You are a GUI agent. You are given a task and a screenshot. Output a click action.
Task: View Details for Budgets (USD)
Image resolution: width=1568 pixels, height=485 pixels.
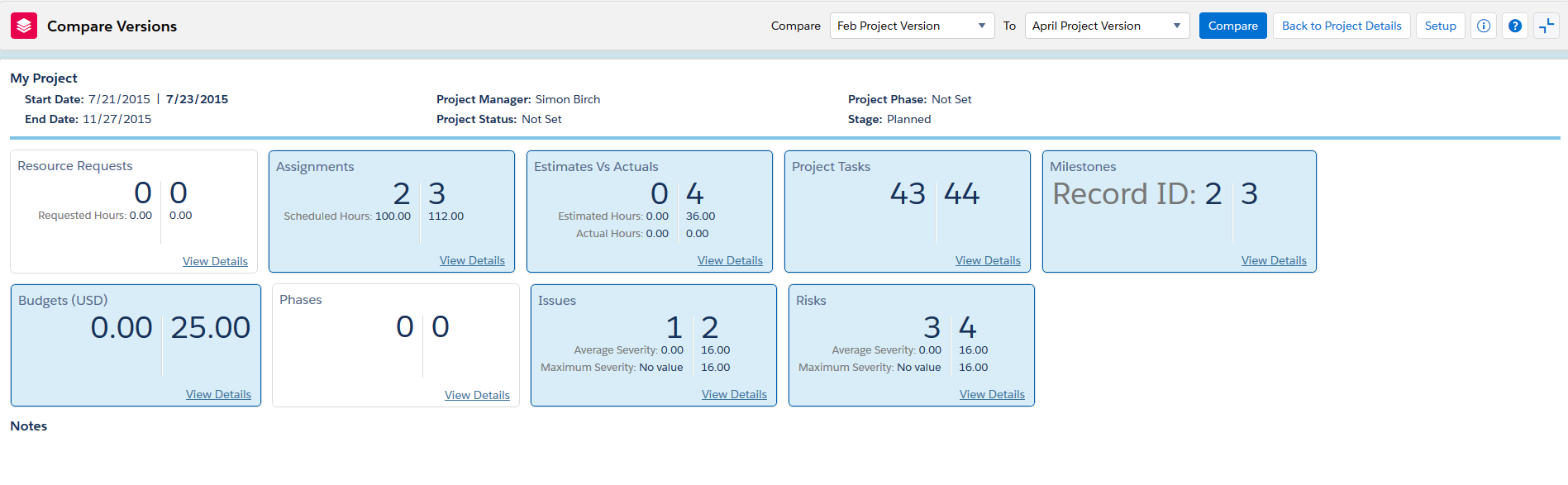click(x=218, y=394)
